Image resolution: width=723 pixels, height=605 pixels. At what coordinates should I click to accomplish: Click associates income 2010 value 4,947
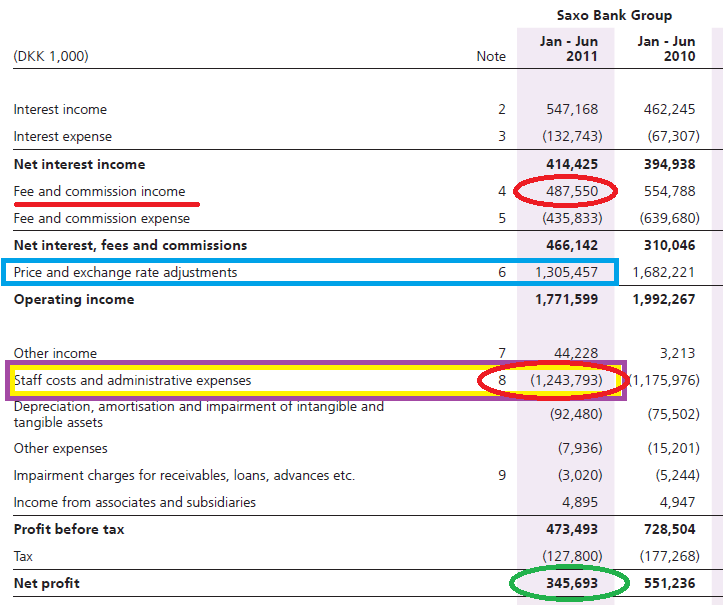coord(677,502)
